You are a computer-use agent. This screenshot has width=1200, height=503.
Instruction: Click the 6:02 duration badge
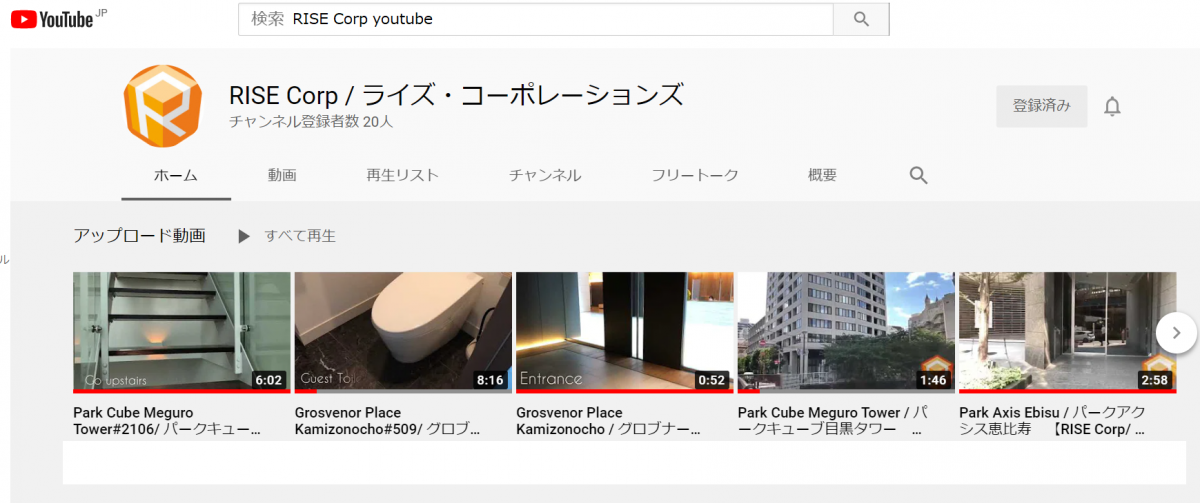point(269,380)
